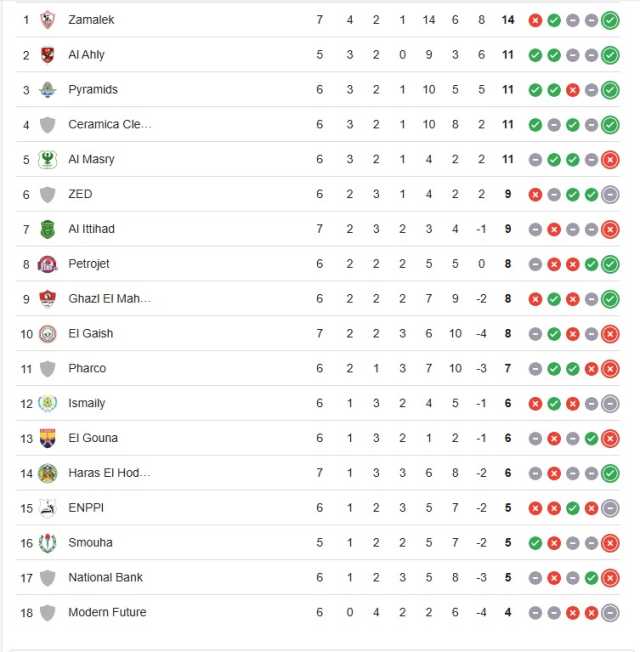640x652 pixels.
Task: Click Zamalek's first red loss form icon
Action: (x=535, y=20)
